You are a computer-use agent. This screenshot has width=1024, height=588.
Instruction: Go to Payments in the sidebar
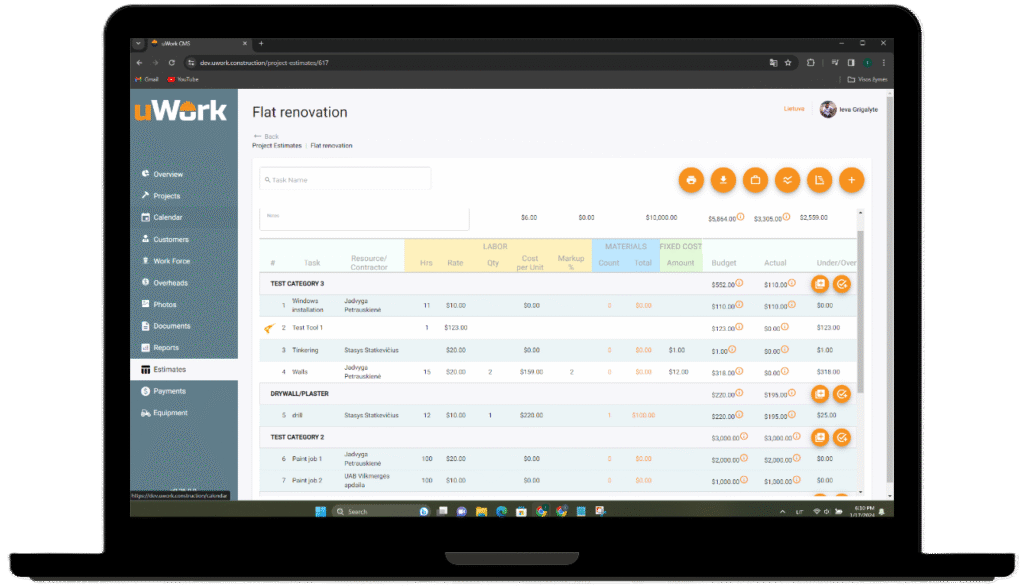tap(169, 391)
